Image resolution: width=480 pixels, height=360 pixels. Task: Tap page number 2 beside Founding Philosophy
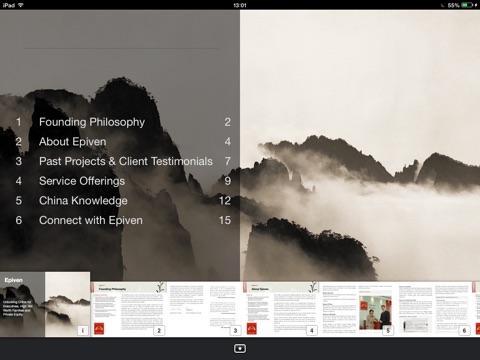point(227,122)
